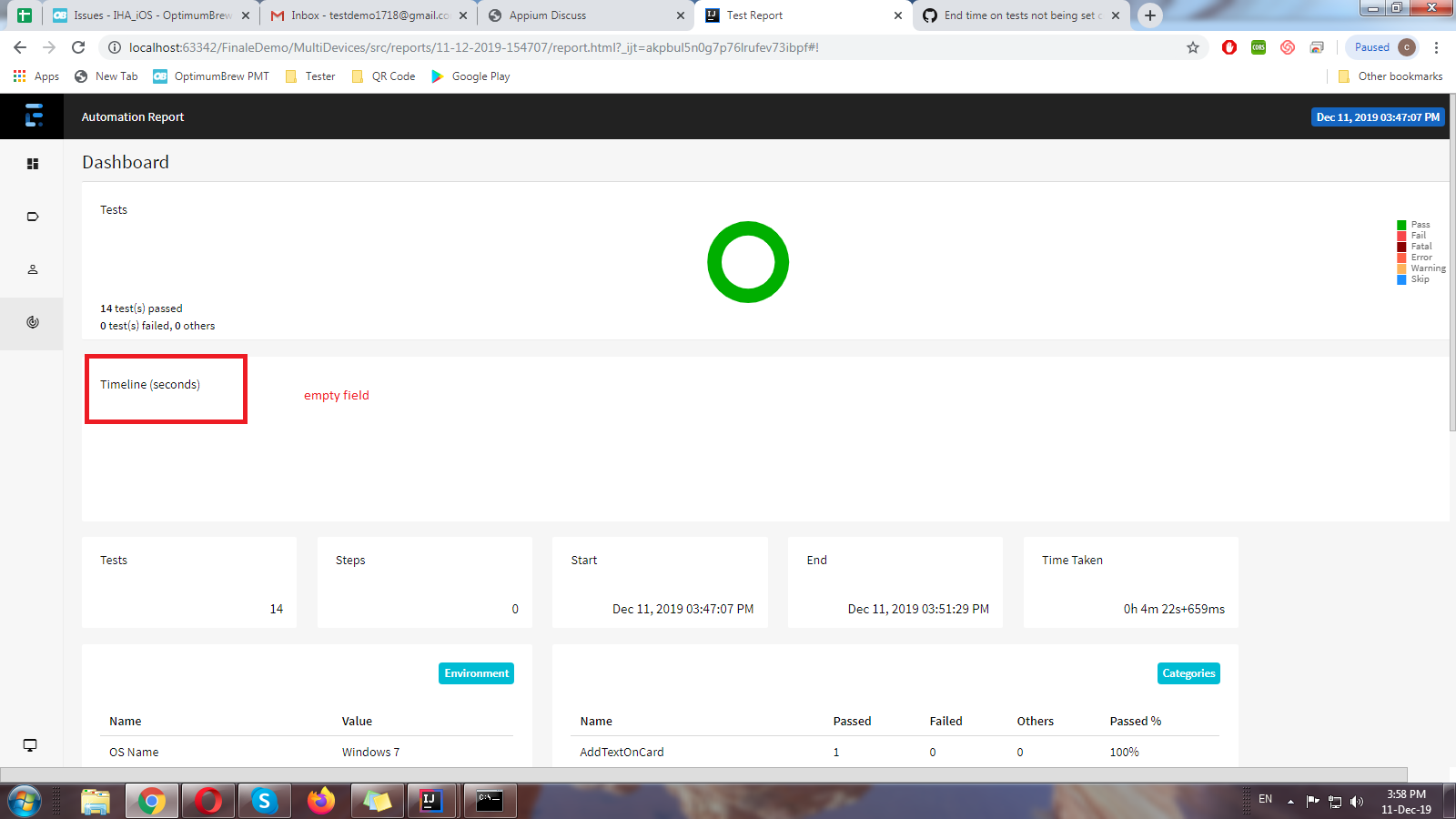This screenshot has height=819, width=1456.
Task: Click the Windows Start button
Action: (25, 802)
